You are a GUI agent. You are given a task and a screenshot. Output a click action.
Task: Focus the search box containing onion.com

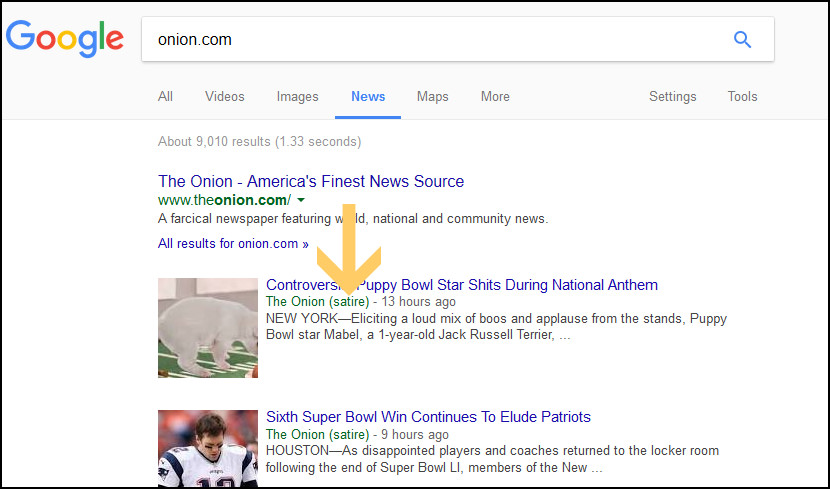(457, 39)
